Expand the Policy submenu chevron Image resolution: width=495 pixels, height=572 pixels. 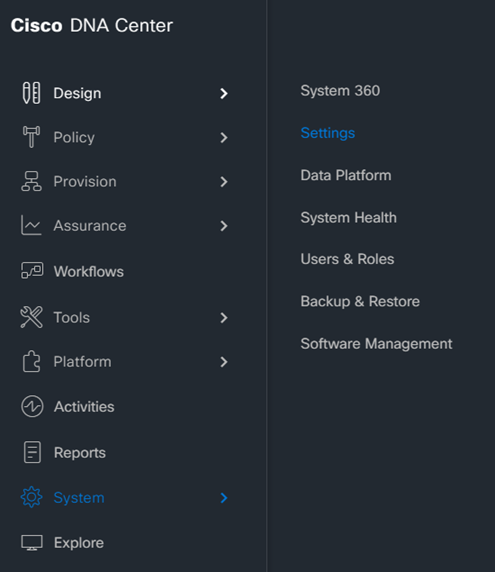pyautogui.click(x=224, y=138)
